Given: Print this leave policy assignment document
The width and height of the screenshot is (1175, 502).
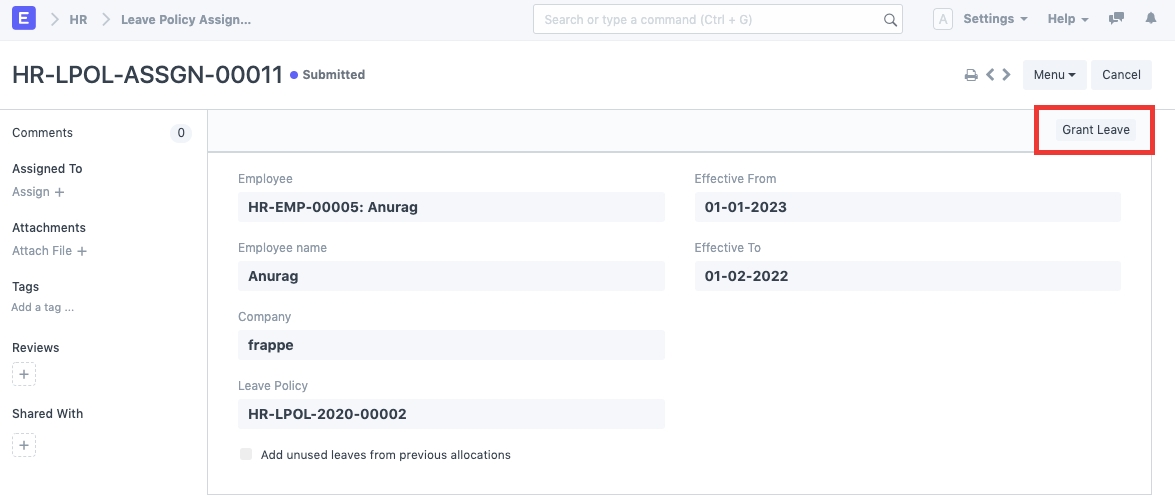Looking at the screenshot, I should (x=970, y=75).
